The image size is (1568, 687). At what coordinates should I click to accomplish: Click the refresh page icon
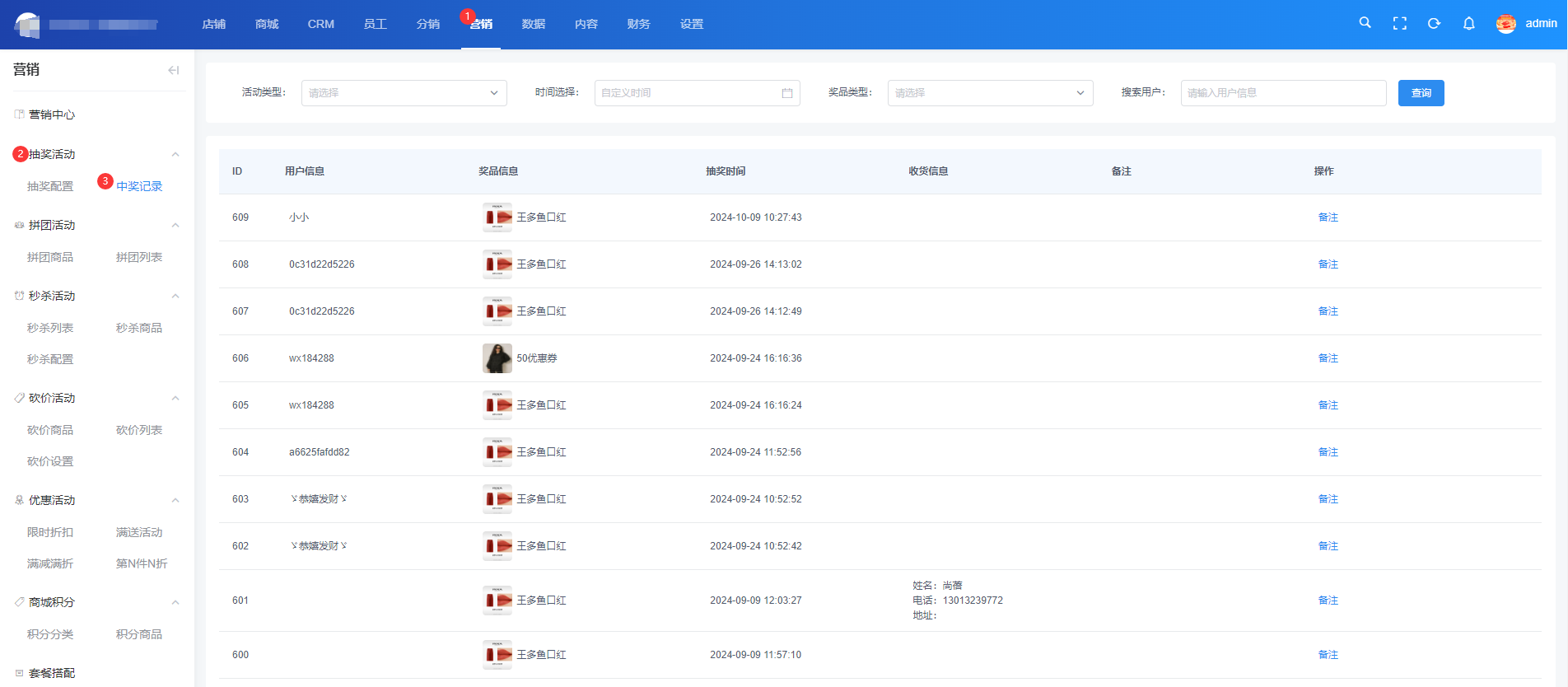click(x=1434, y=23)
